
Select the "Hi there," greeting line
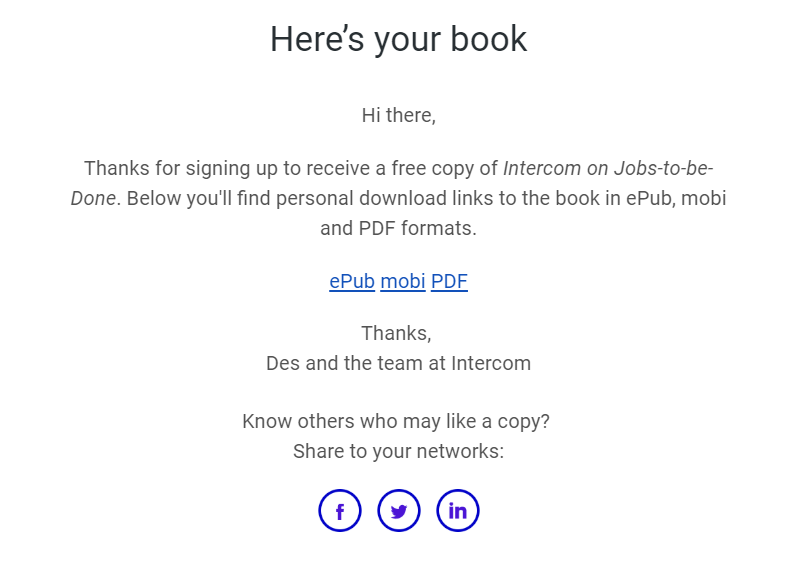pyautogui.click(x=398, y=115)
